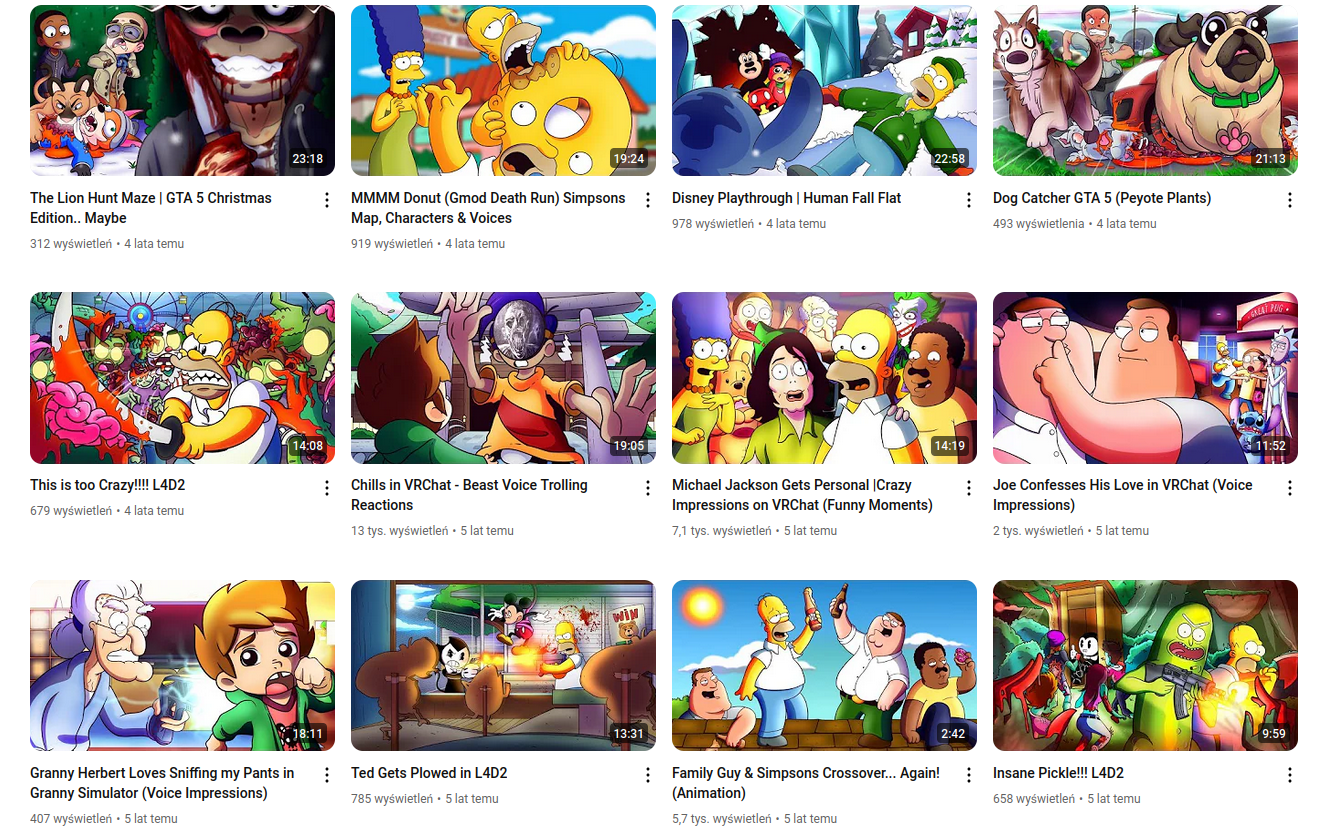Image resolution: width=1317 pixels, height=833 pixels.
Task: Open Chills in VRChat video thumbnail
Action: tap(503, 378)
